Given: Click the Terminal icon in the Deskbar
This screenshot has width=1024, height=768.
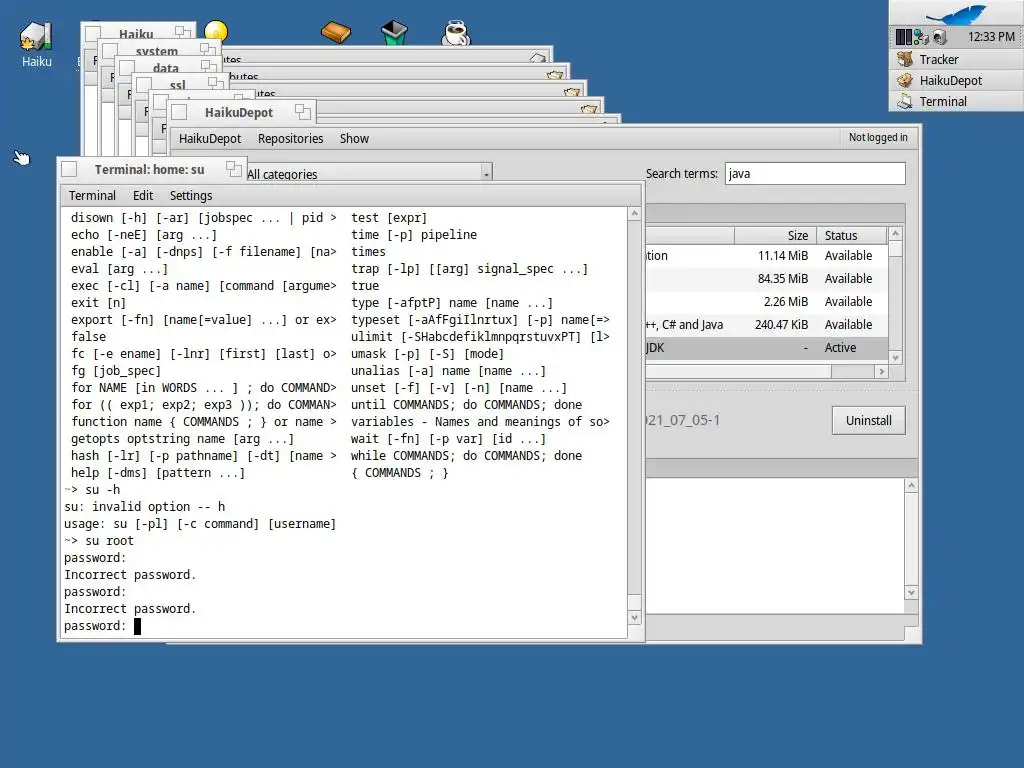Looking at the screenshot, I should (x=904, y=101).
